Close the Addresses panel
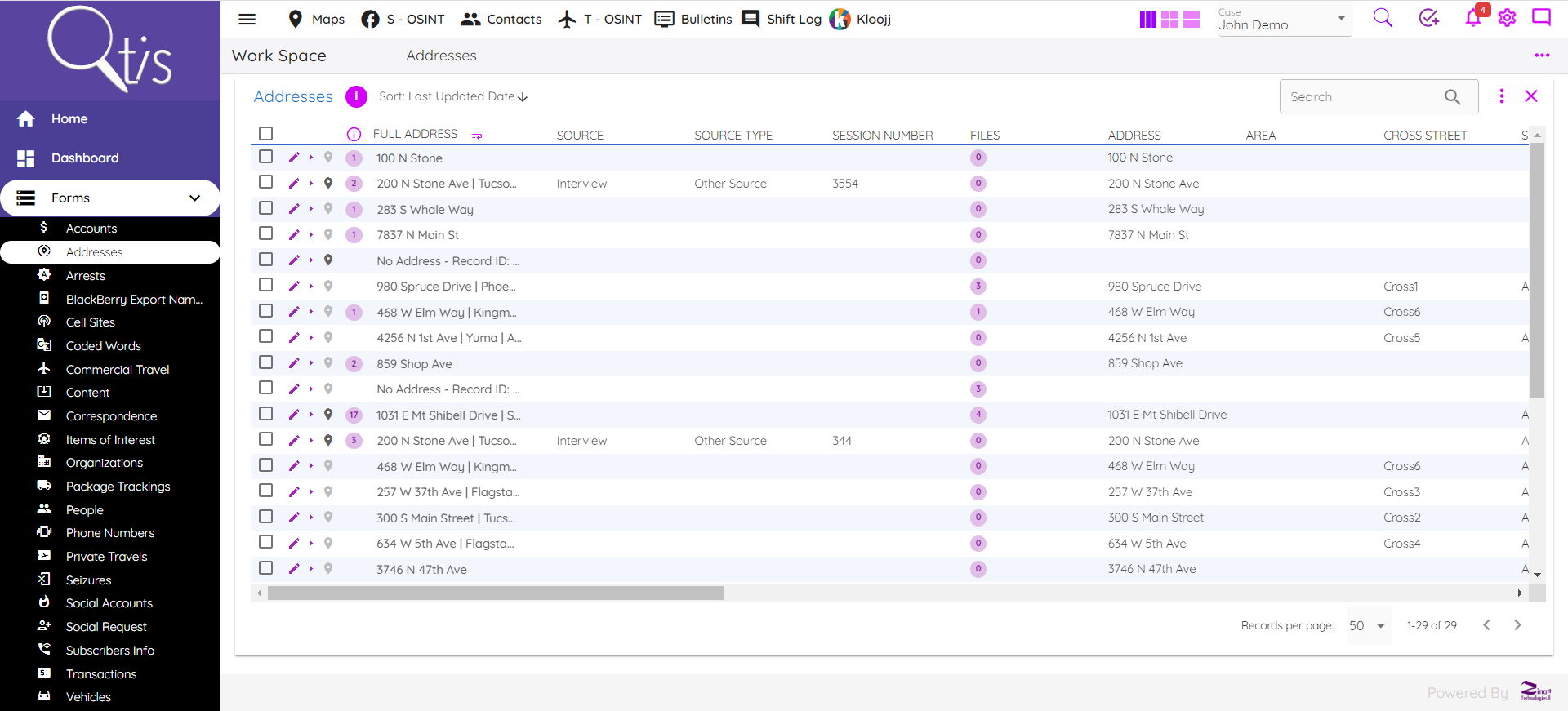Screen dimensions: 1568x711 (x=1531, y=96)
